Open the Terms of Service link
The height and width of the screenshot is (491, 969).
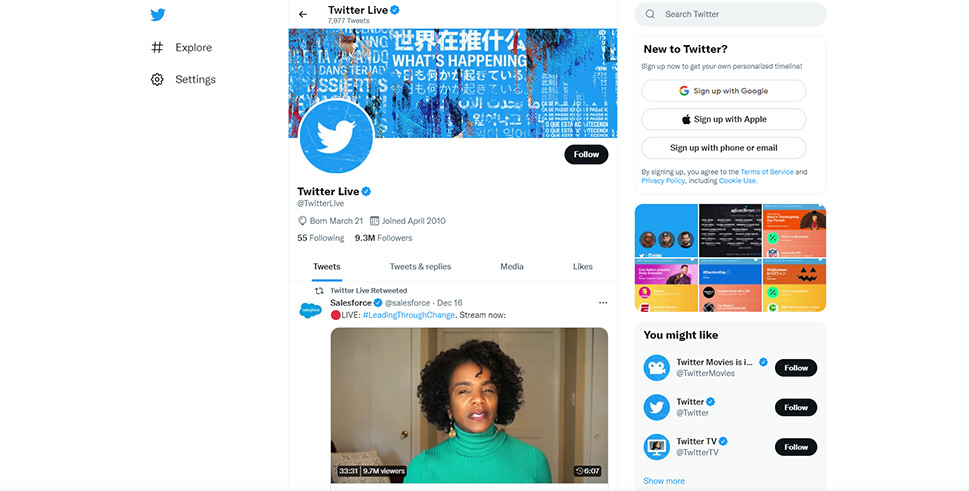click(x=767, y=172)
